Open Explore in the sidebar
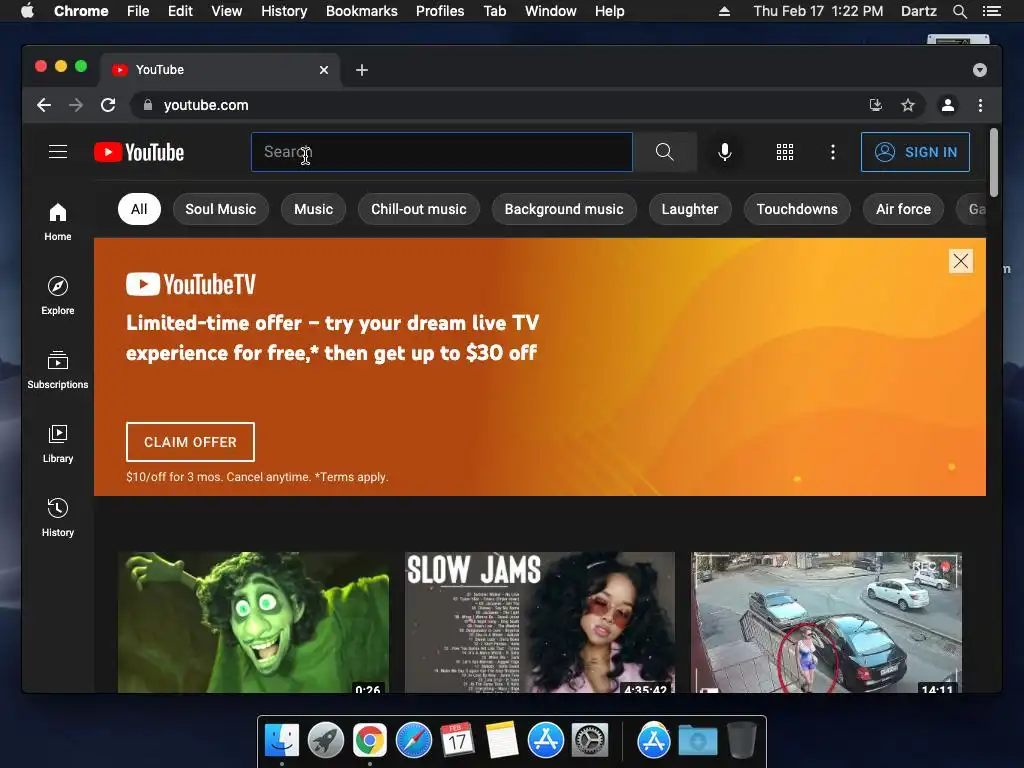This screenshot has width=1024, height=768. tap(57, 296)
